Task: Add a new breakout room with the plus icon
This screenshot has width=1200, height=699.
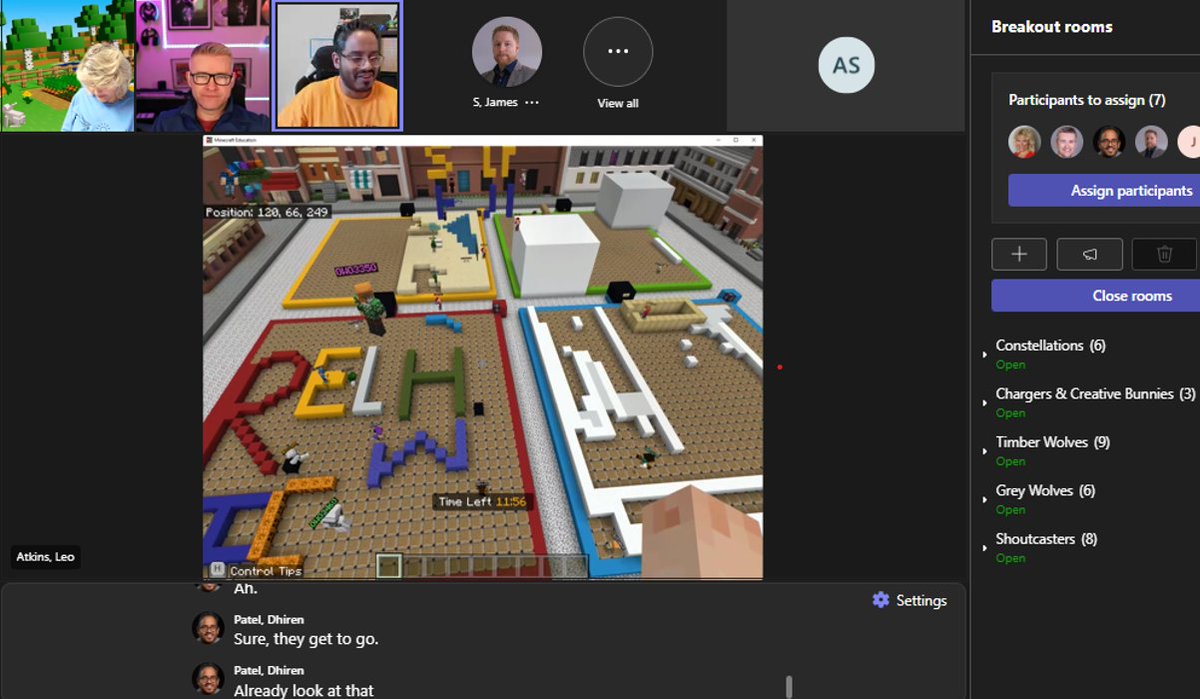Action: coord(1019,254)
